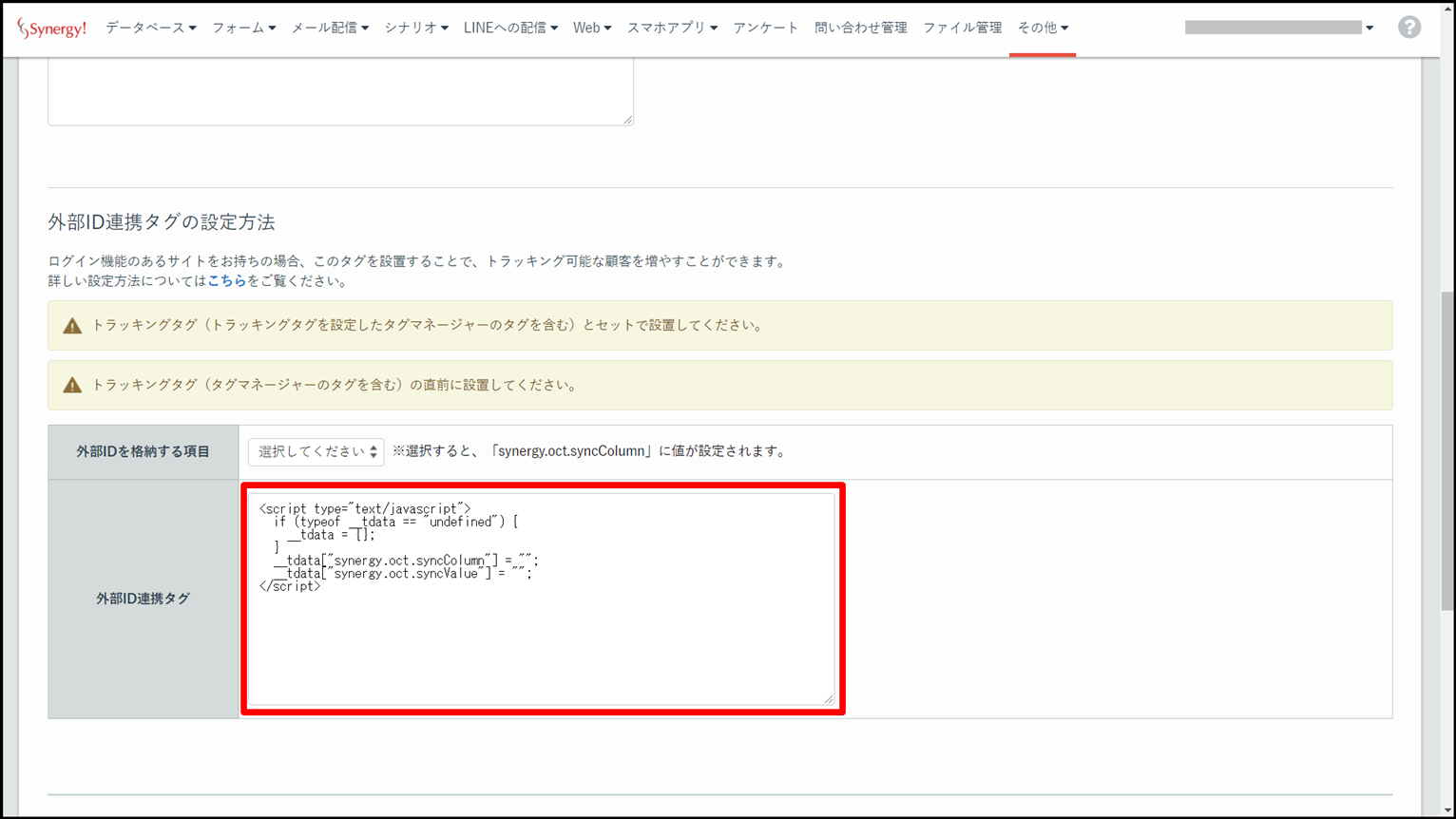This screenshot has height=819, width=1456.
Task: Open the 選択してください field selector
Action: [316, 452]
